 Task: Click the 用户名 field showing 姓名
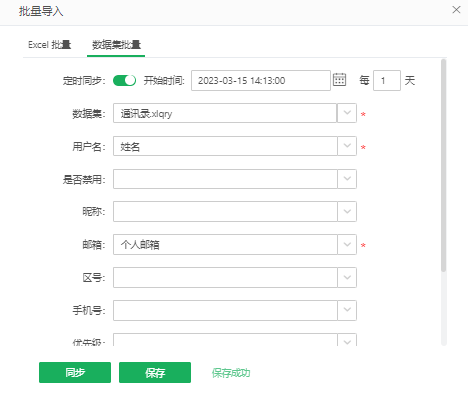tap(225, 146)
